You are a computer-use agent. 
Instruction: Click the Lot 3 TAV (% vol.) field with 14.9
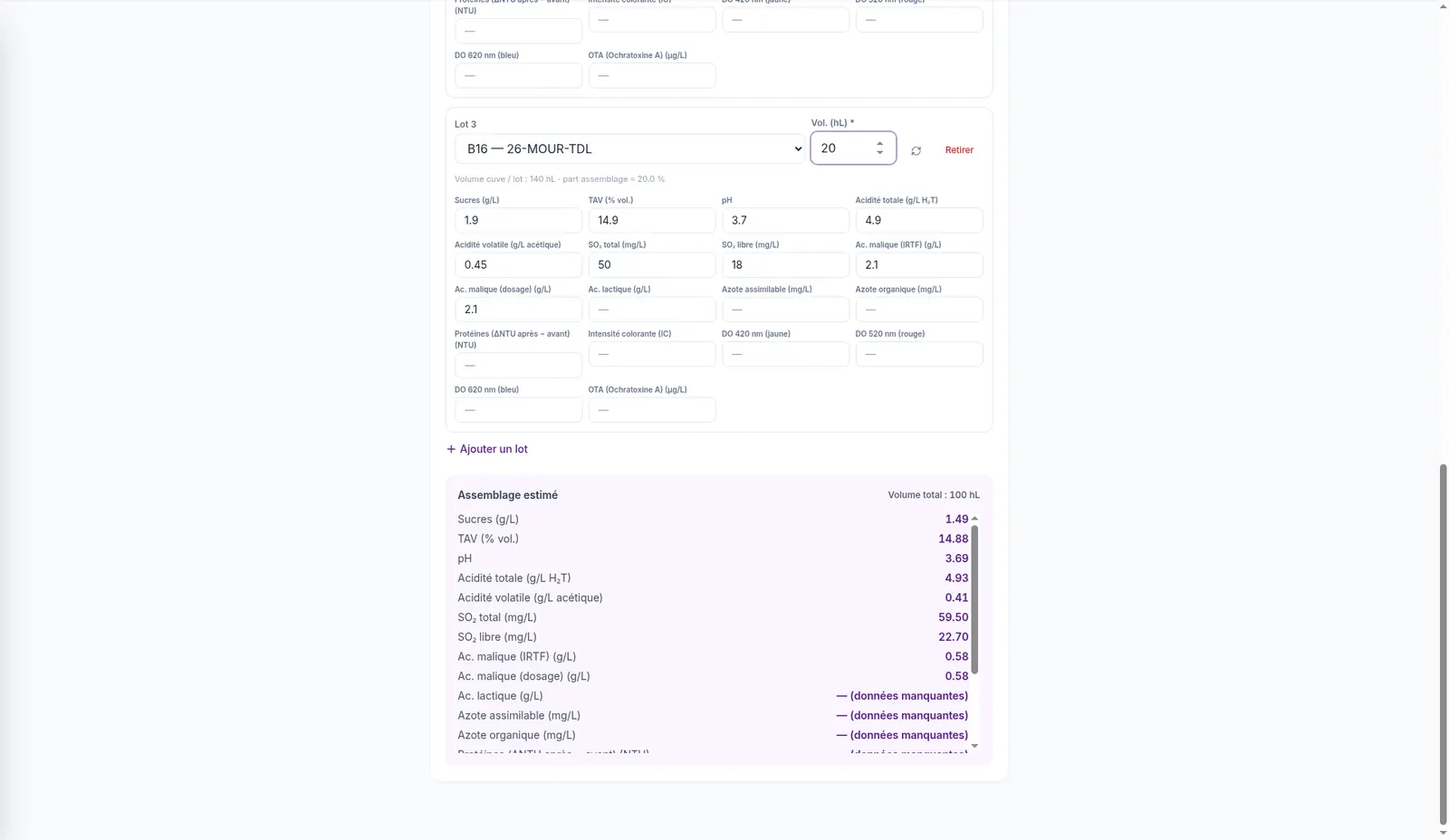[x=652, y=220]
